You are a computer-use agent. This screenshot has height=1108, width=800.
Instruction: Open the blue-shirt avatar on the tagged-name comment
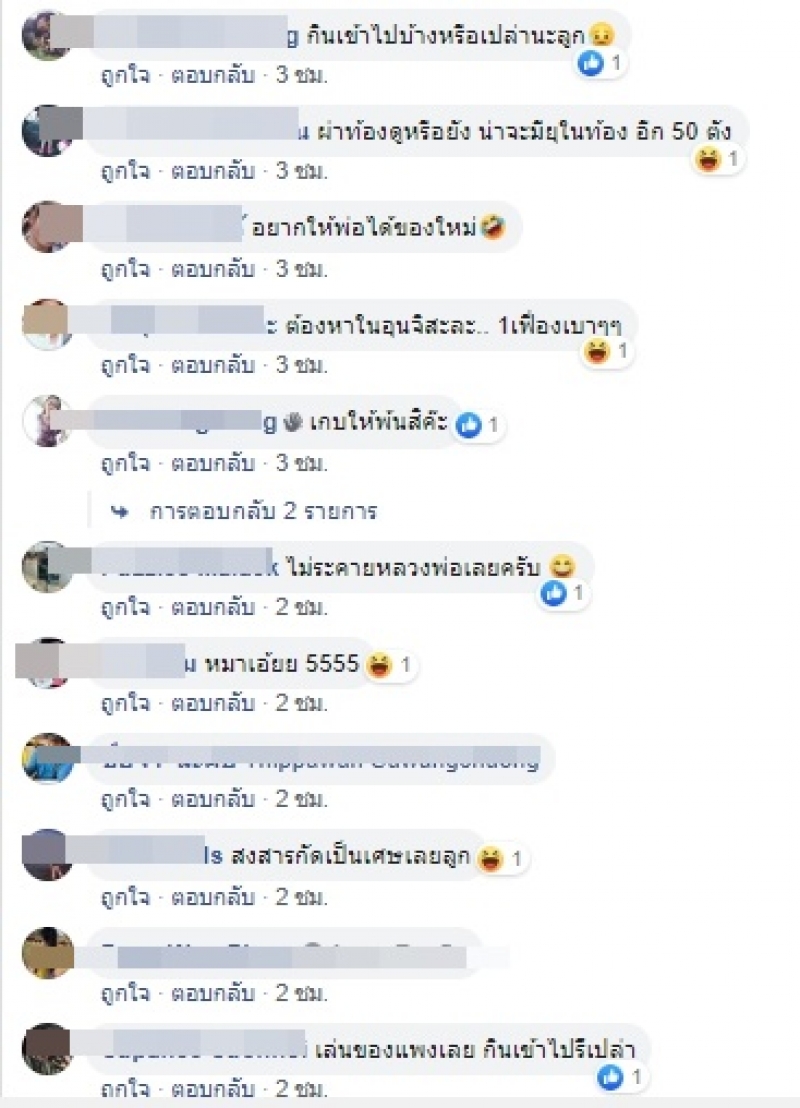click(47, 758)
